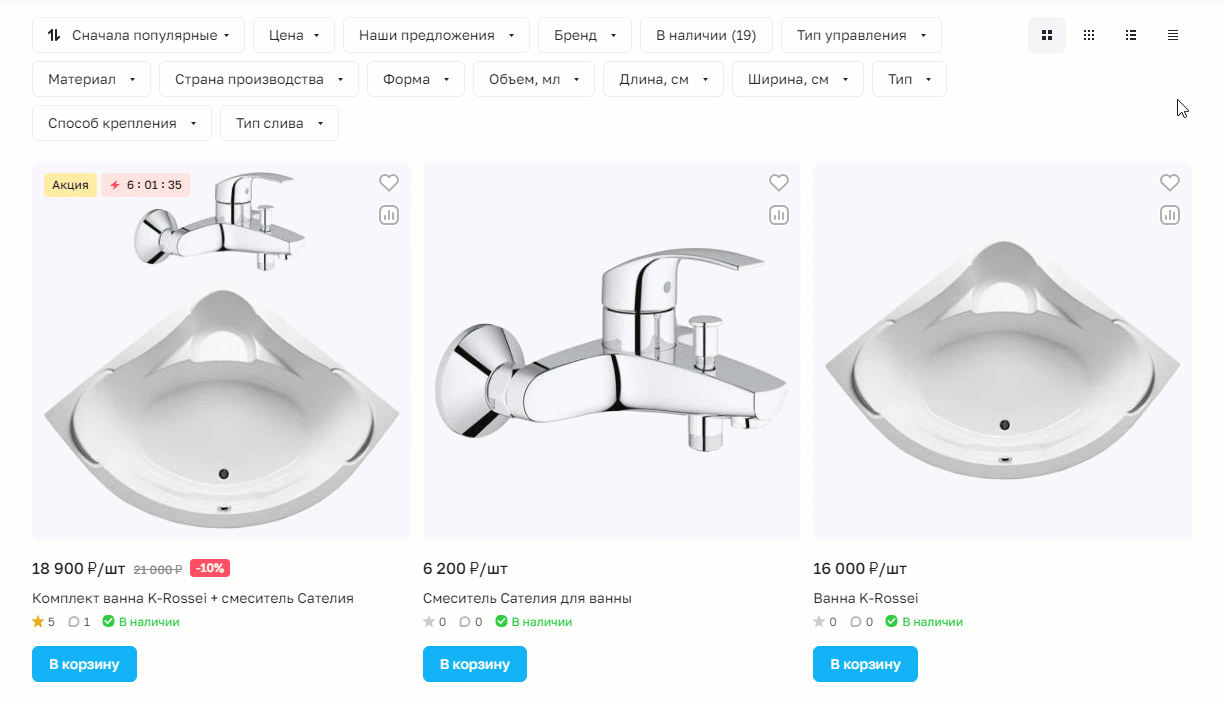
Task: Add Смеситель Сателия to cart
Action: tap(475, 664)
